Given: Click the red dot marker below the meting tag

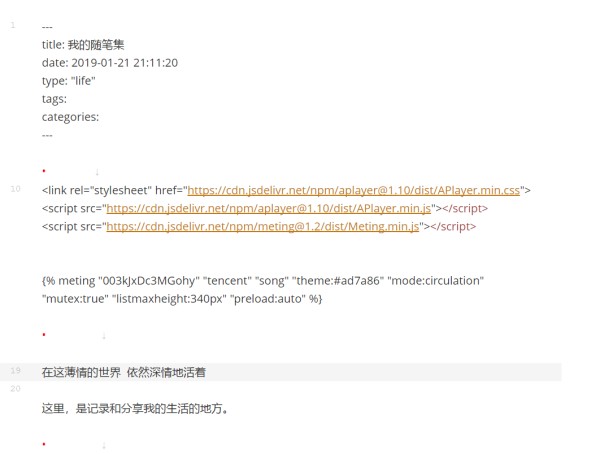Looking at the screenshot, I should (44, 335).
